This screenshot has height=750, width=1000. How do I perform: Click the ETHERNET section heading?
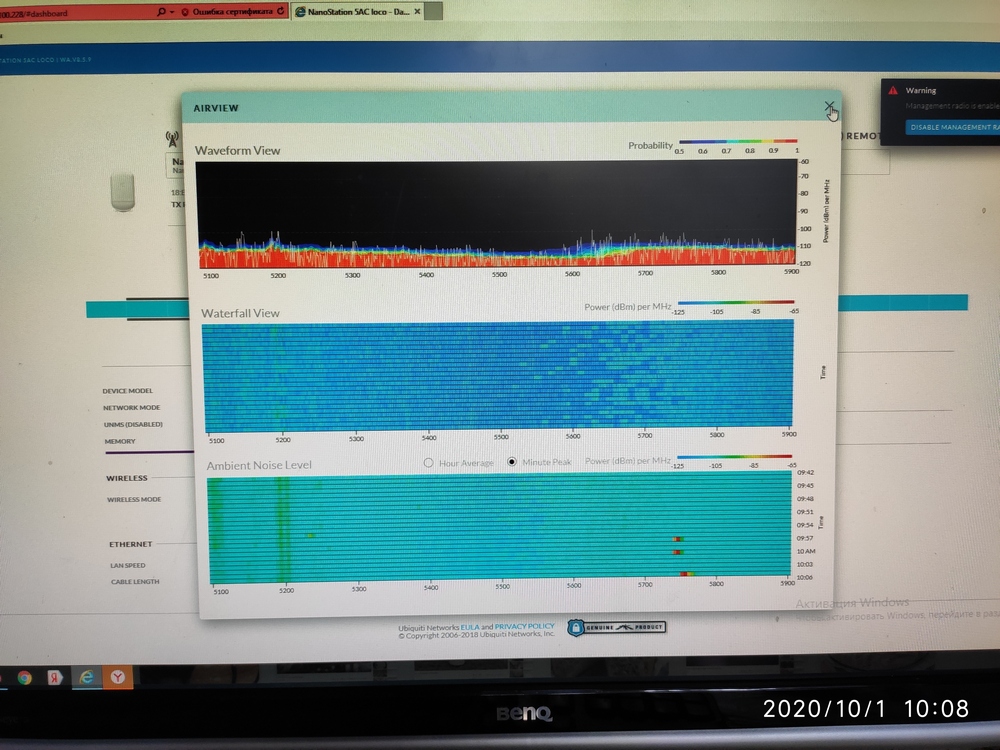tap(131, 545)
